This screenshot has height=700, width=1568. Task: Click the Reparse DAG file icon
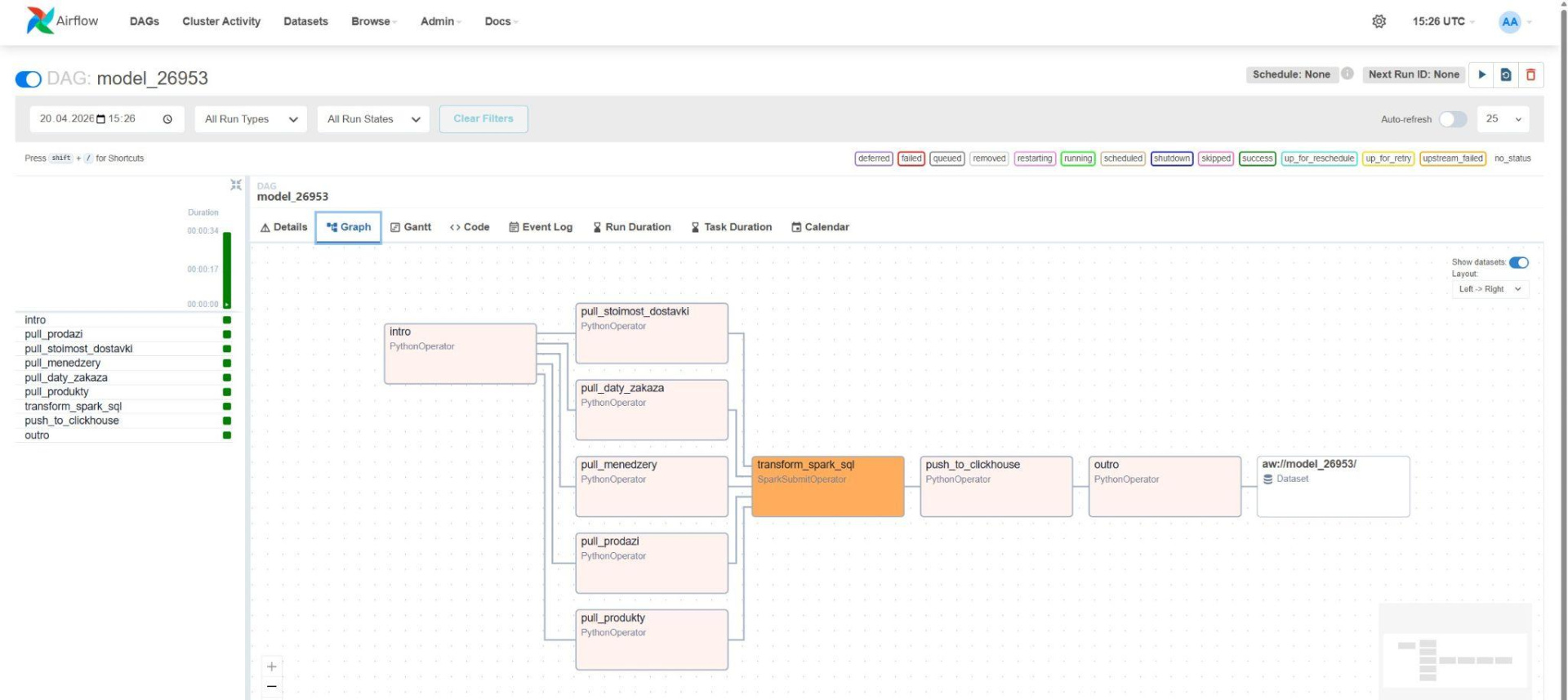[1506, 74]
